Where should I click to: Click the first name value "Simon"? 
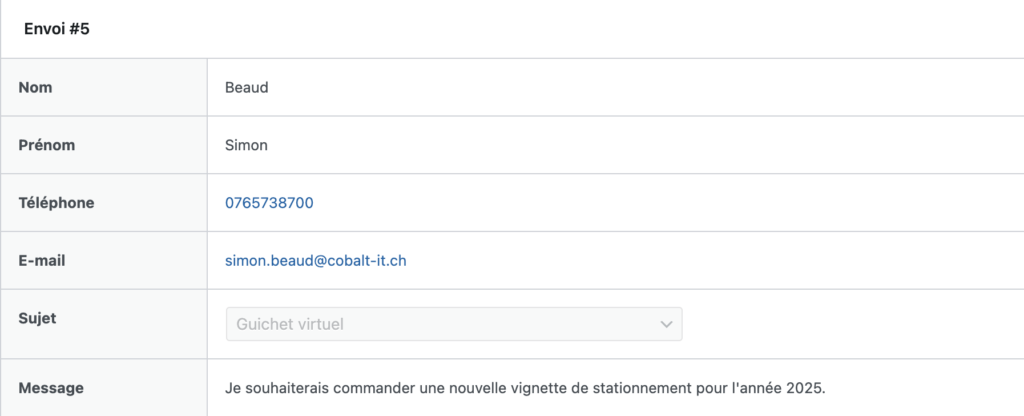246,145
